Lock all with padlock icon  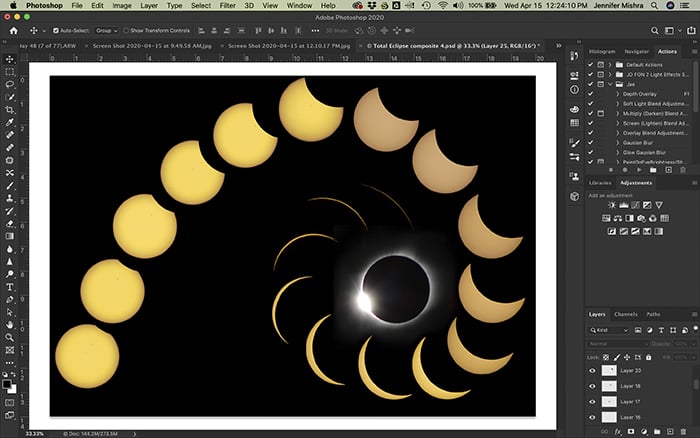coord(649,357)
